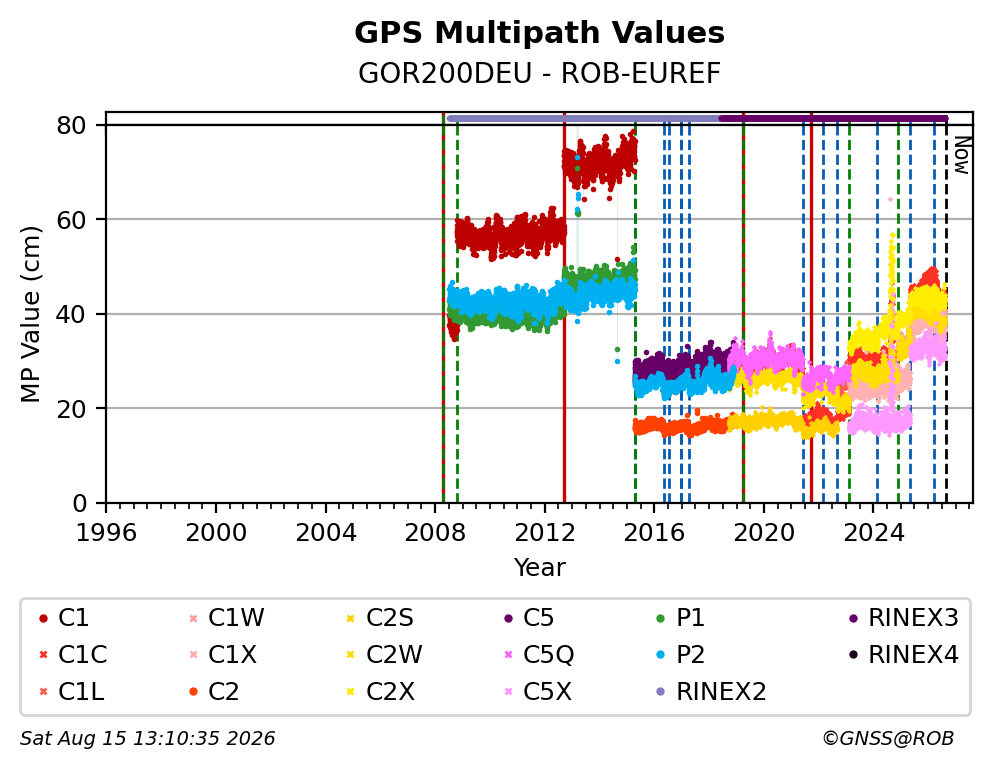The width and height of the screenshot is (992, 769).
Task: Select the RINEX2 legend marker
Action: click(x=661, y=691)
